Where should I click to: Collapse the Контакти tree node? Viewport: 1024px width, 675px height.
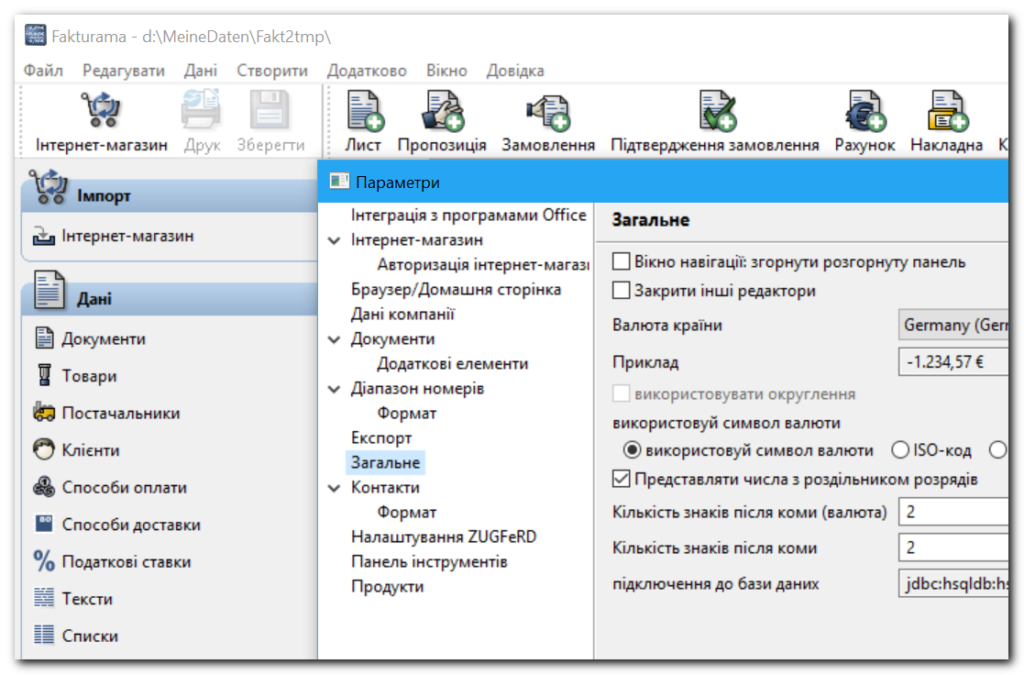tap(334, 488)
